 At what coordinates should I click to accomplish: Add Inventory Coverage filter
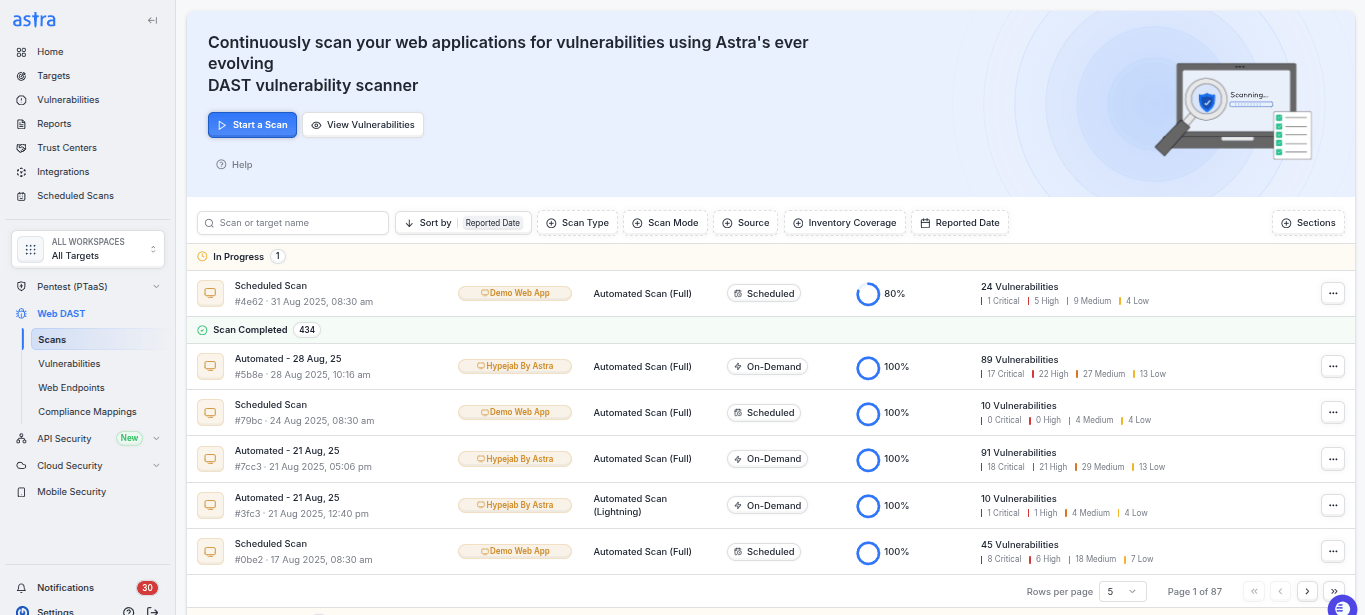point(846,223)
